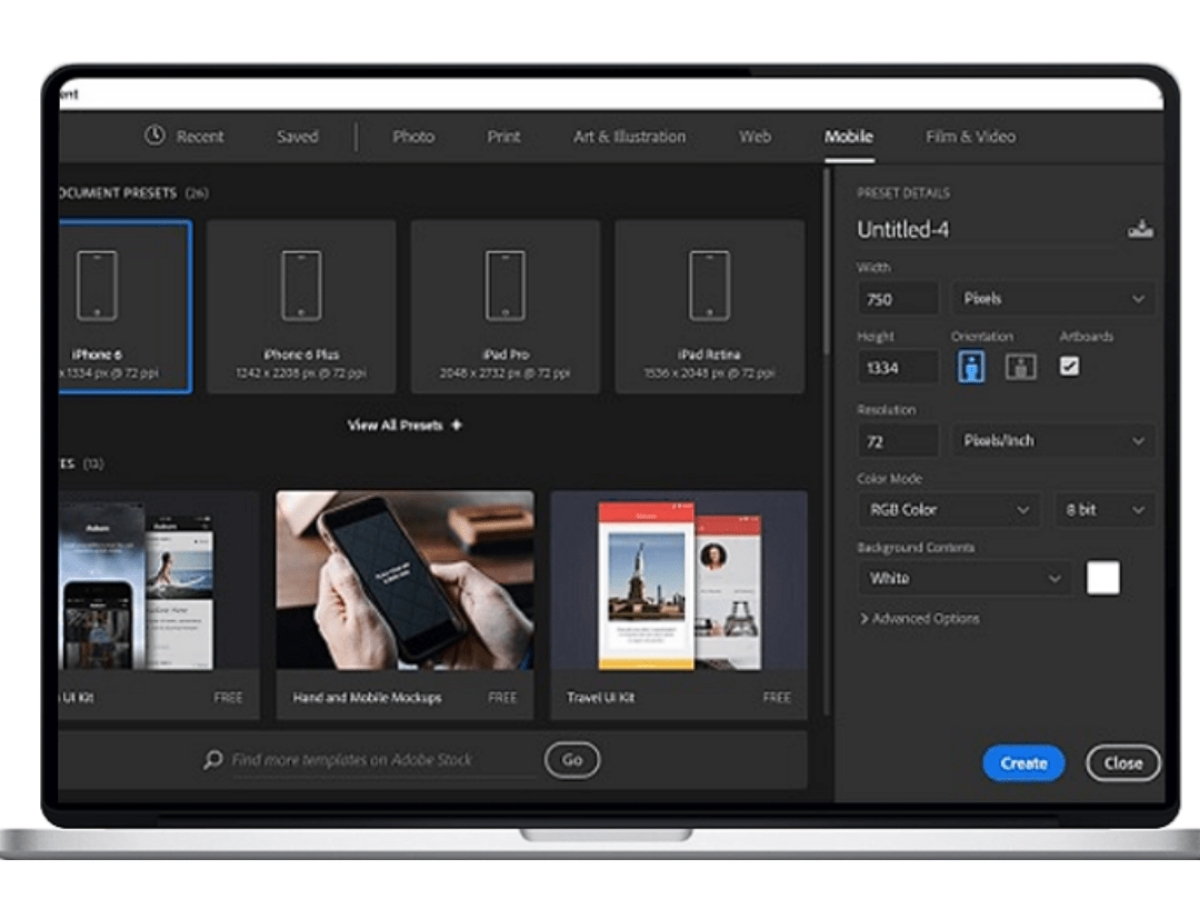Viewport: 1200px width, 900px height.
Task: Click the save document preset icon
Action: pos(1140,230)
